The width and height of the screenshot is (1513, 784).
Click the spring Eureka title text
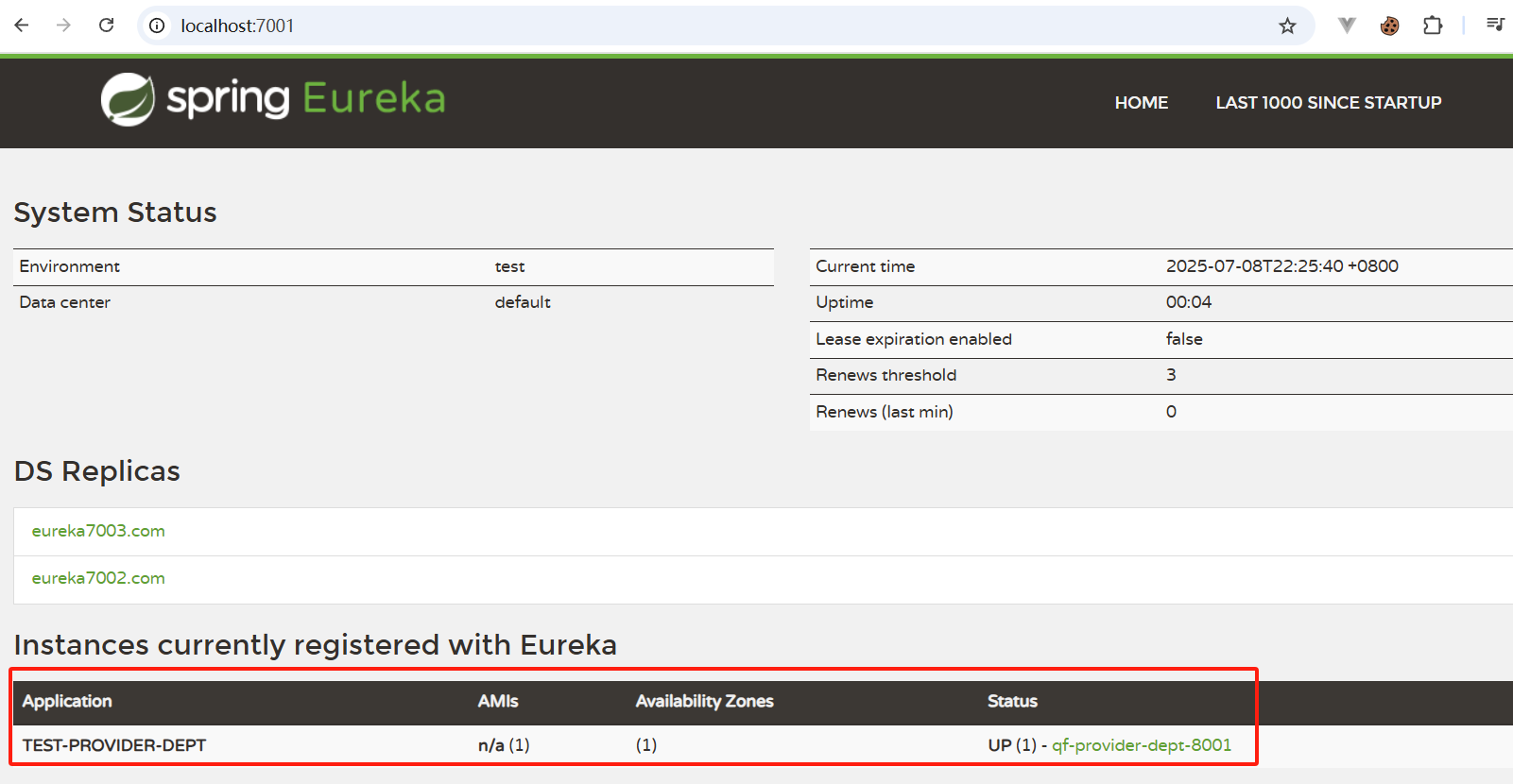pos(305,99)
